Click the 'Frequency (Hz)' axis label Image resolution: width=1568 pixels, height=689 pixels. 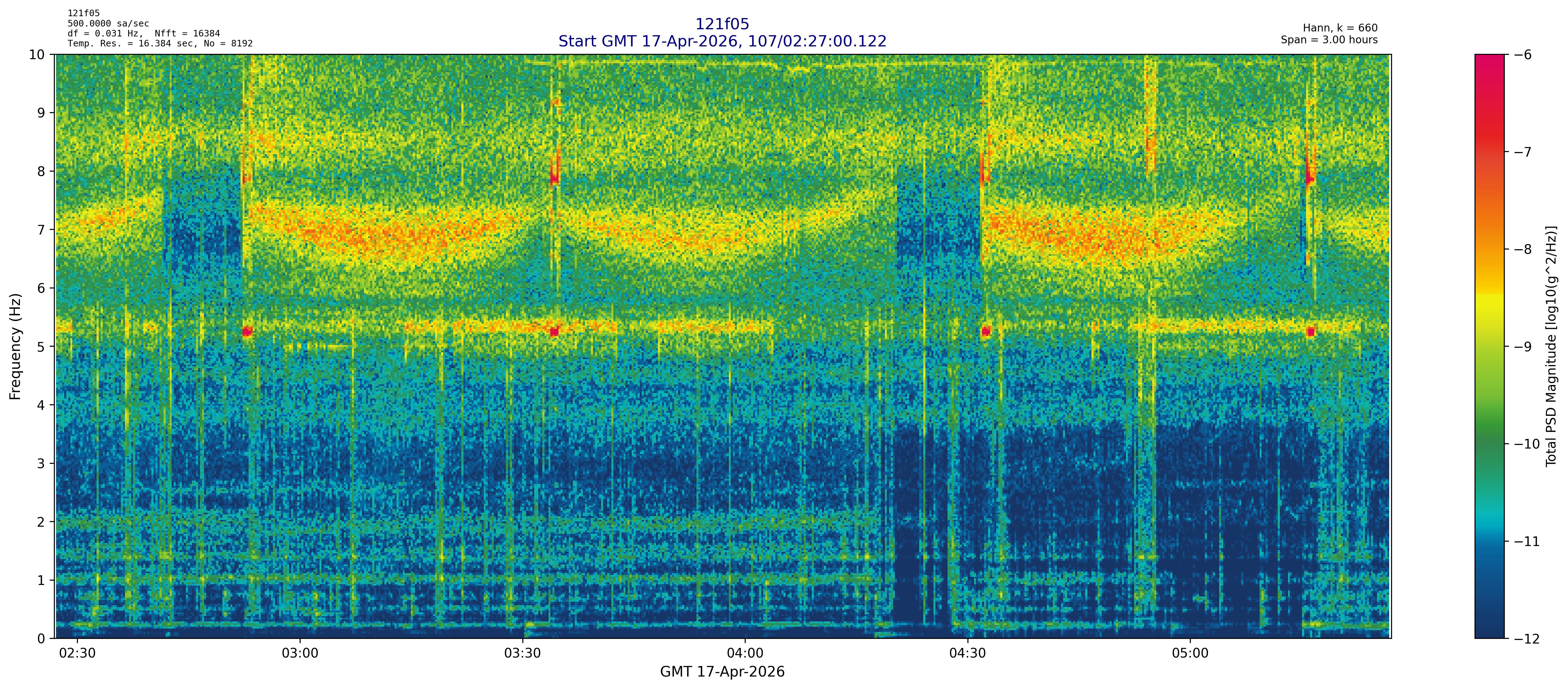tap(15, 346)
